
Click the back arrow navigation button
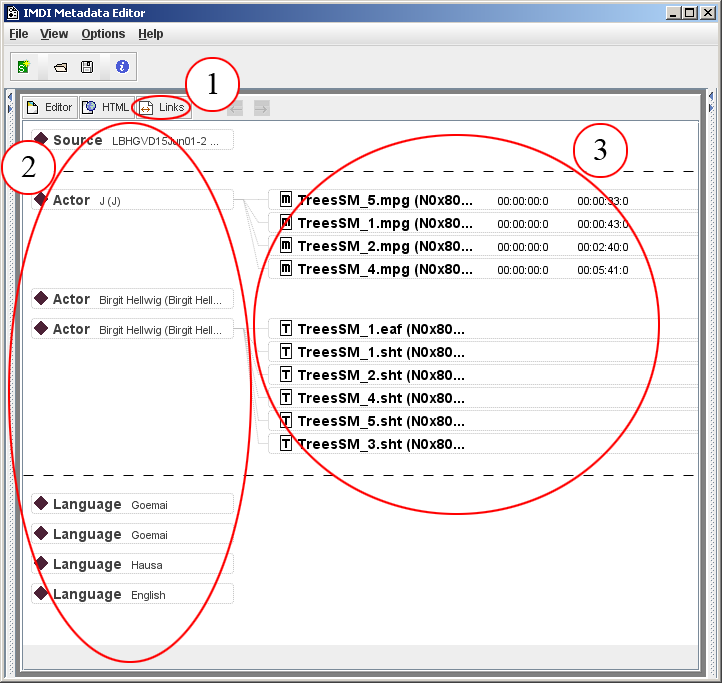(x=235, y=109)
